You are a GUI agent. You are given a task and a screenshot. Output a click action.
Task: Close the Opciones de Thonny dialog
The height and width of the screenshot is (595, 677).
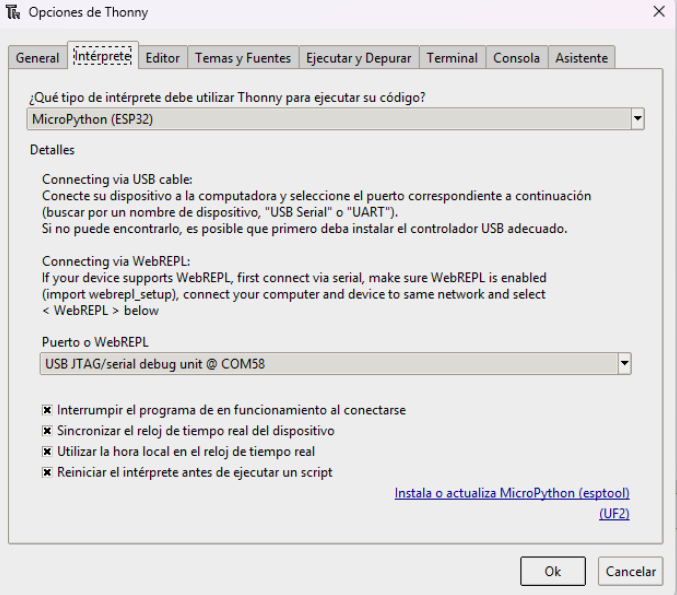pyautogui.click(x=659, y=12)
